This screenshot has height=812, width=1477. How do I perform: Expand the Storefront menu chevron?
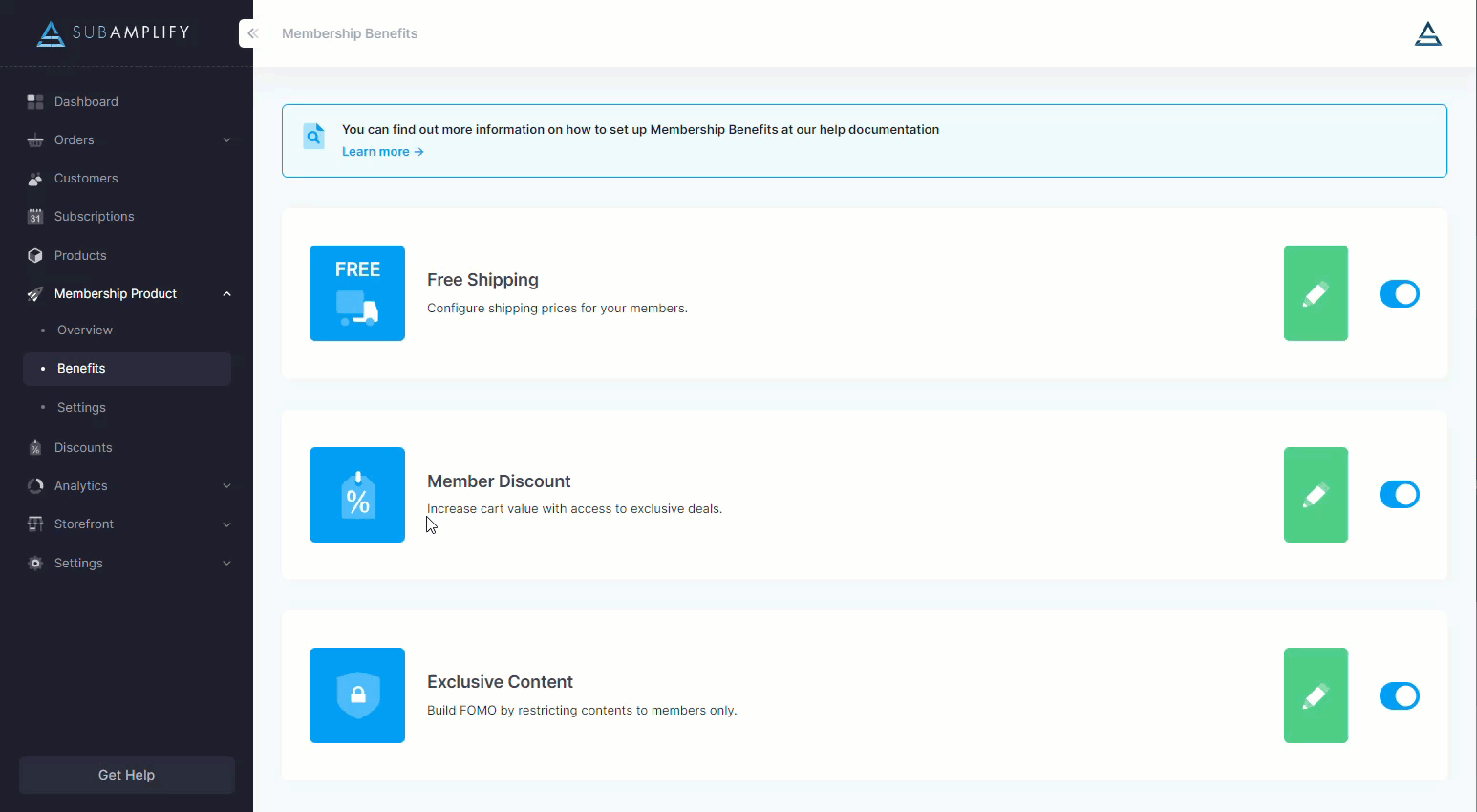click(x=227, y=524)
